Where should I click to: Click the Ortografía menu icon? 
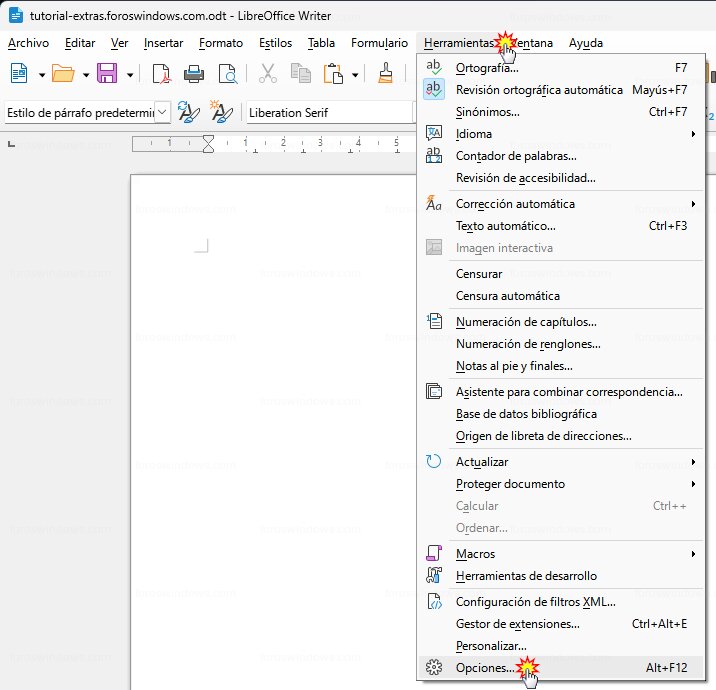(x=433, y=67)
